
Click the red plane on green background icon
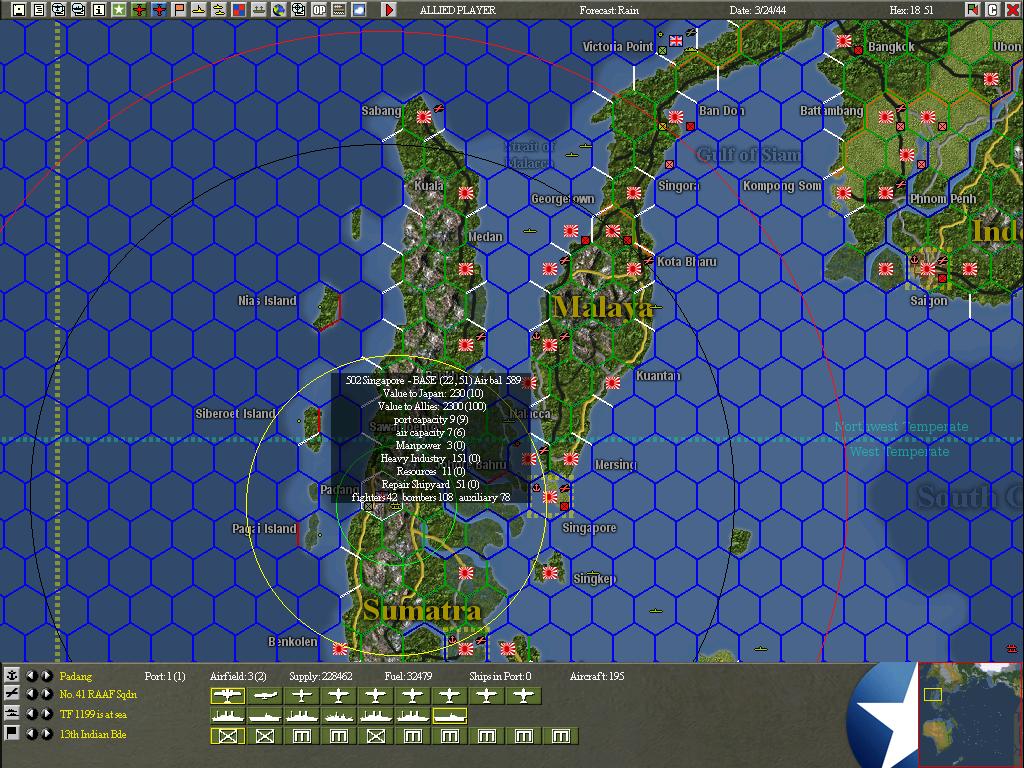[139, 9]
